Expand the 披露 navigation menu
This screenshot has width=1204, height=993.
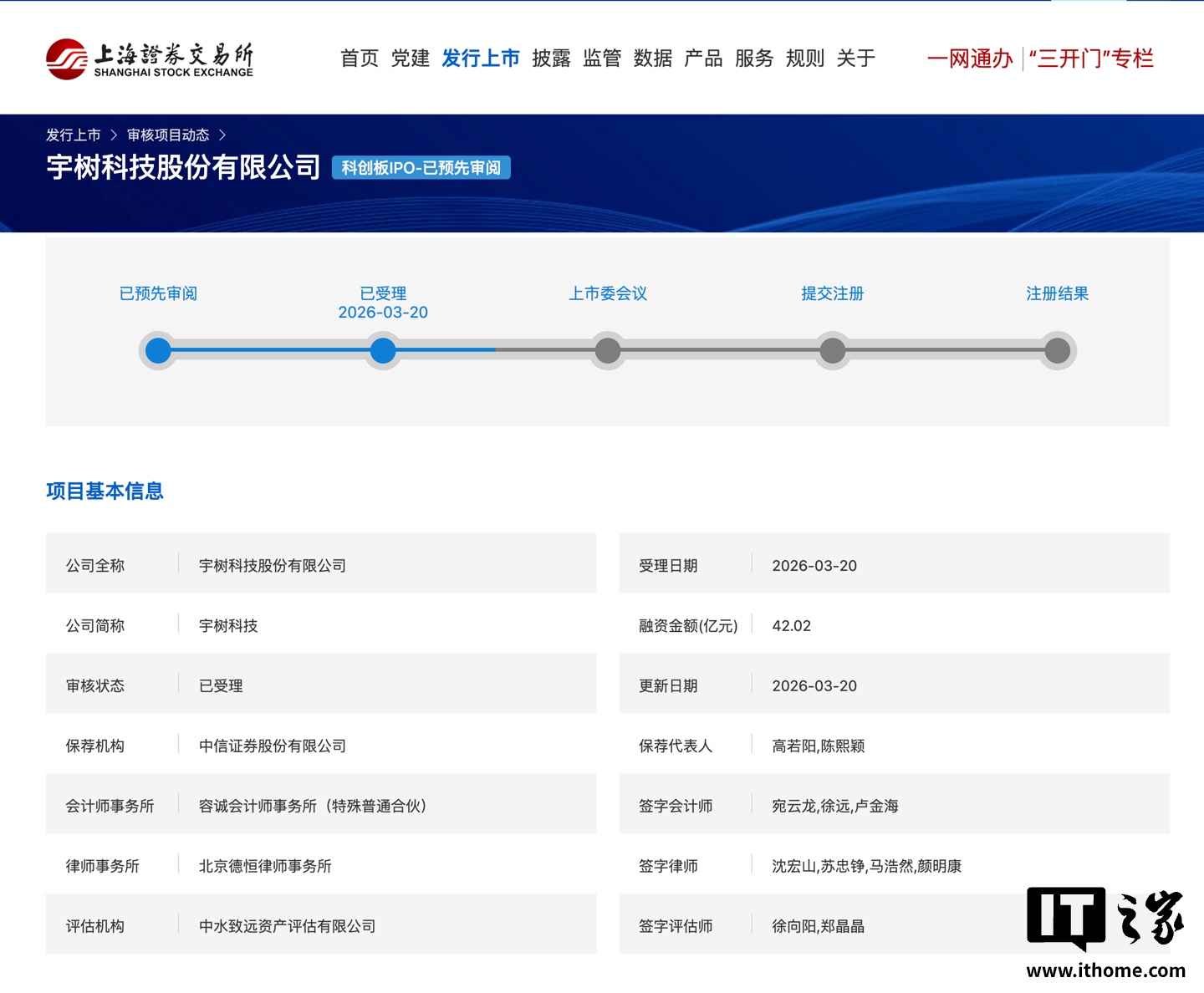(549, 59)
